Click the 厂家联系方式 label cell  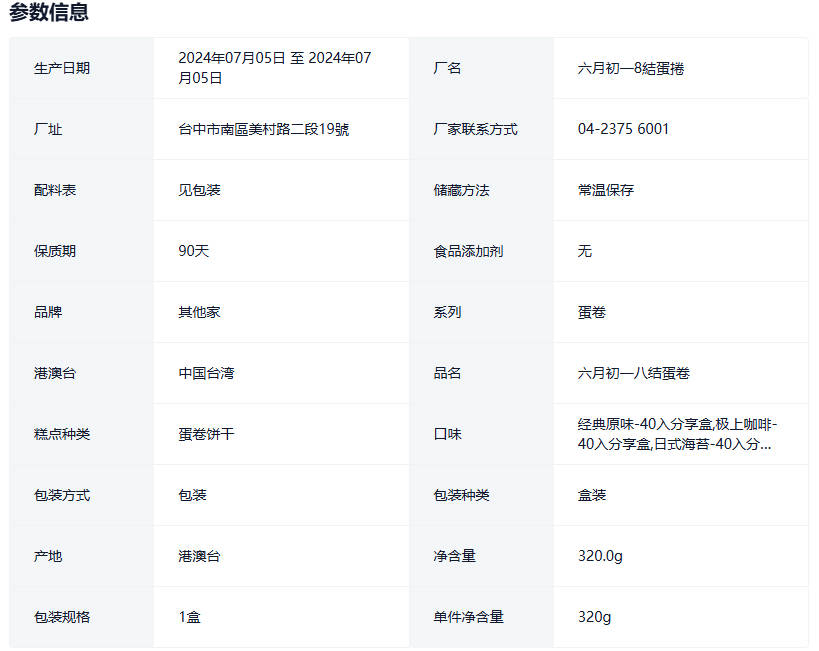[x=476, y=129]
